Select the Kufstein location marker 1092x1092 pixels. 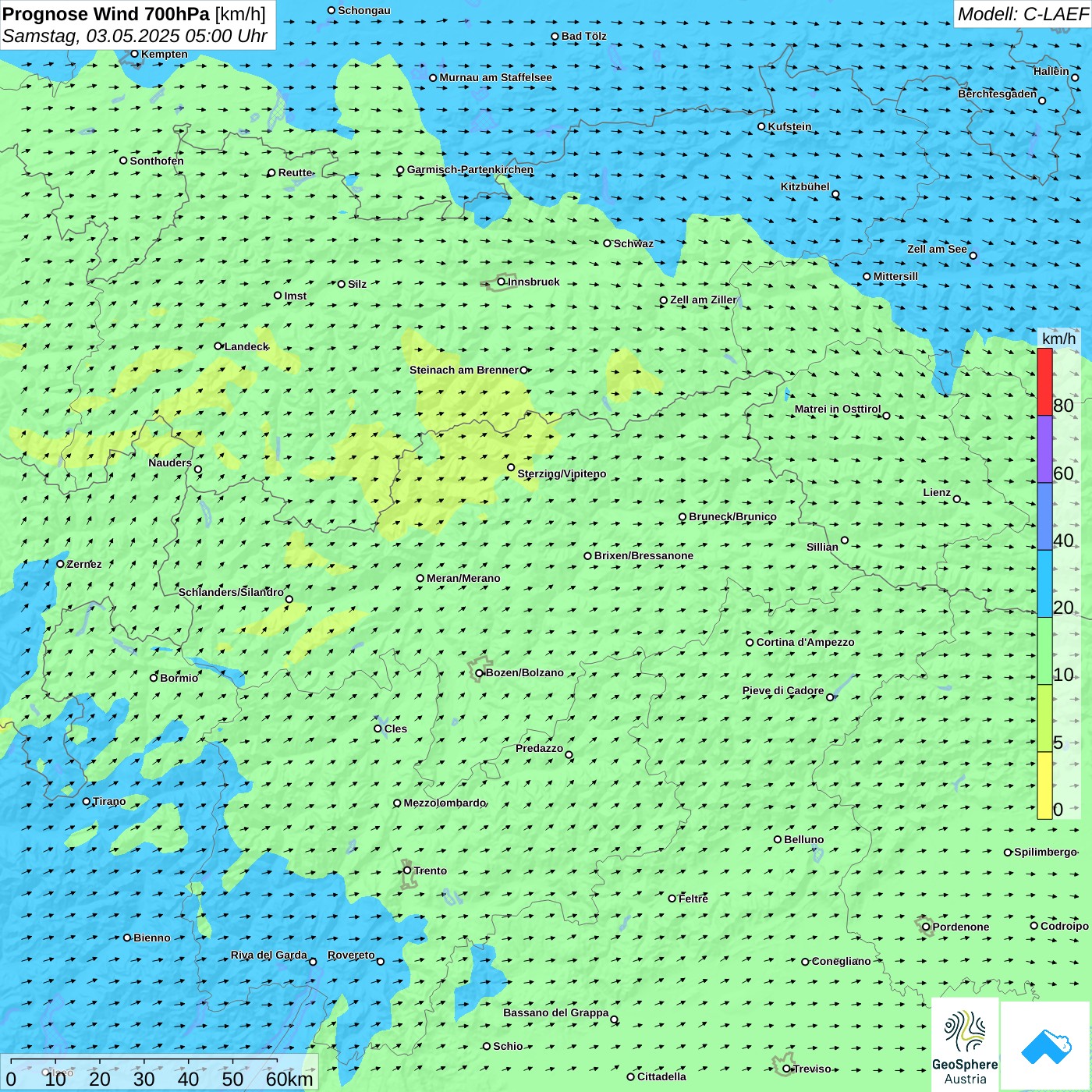761,126
